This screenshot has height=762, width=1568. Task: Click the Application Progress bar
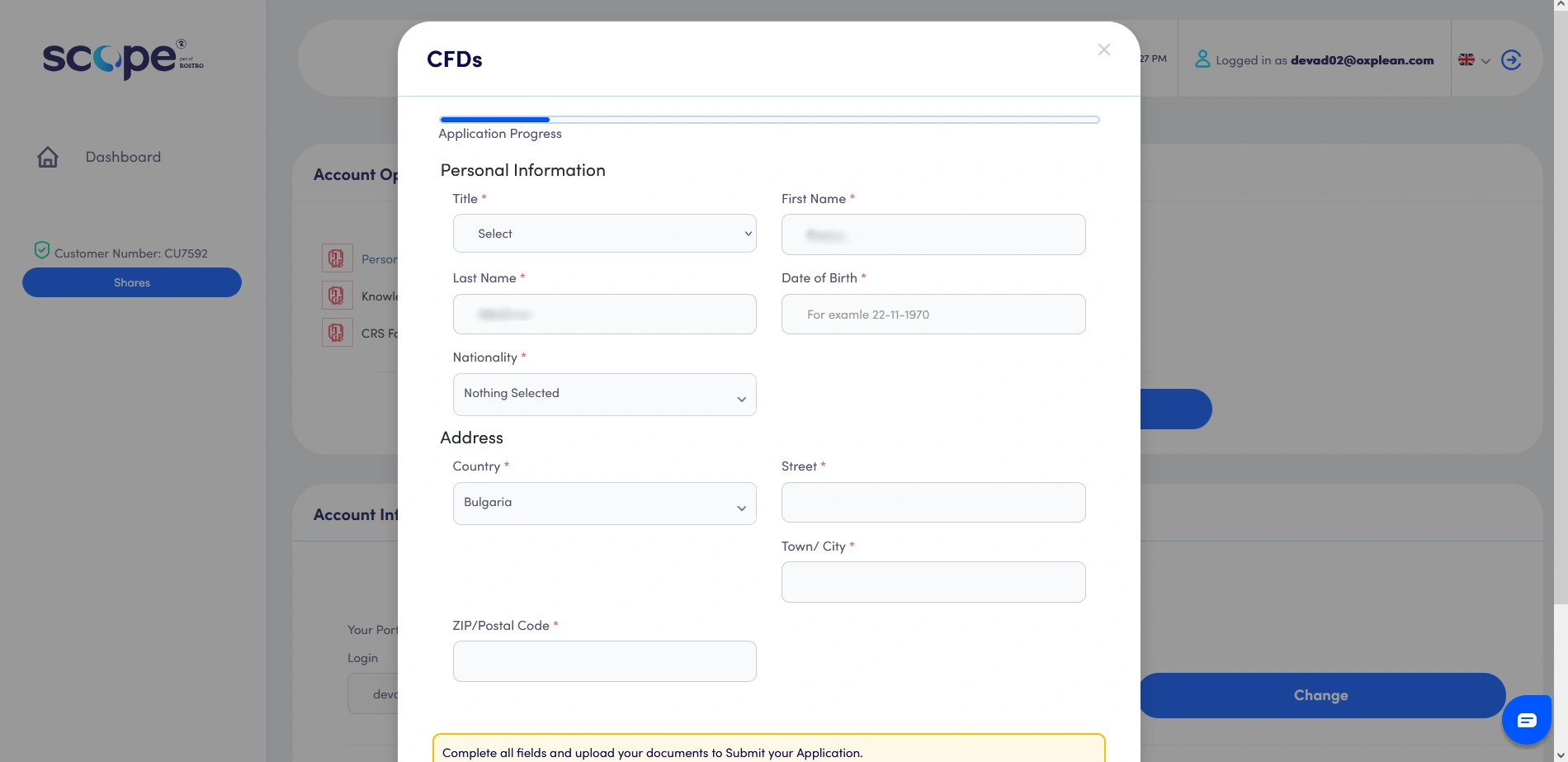coord(767,119)
